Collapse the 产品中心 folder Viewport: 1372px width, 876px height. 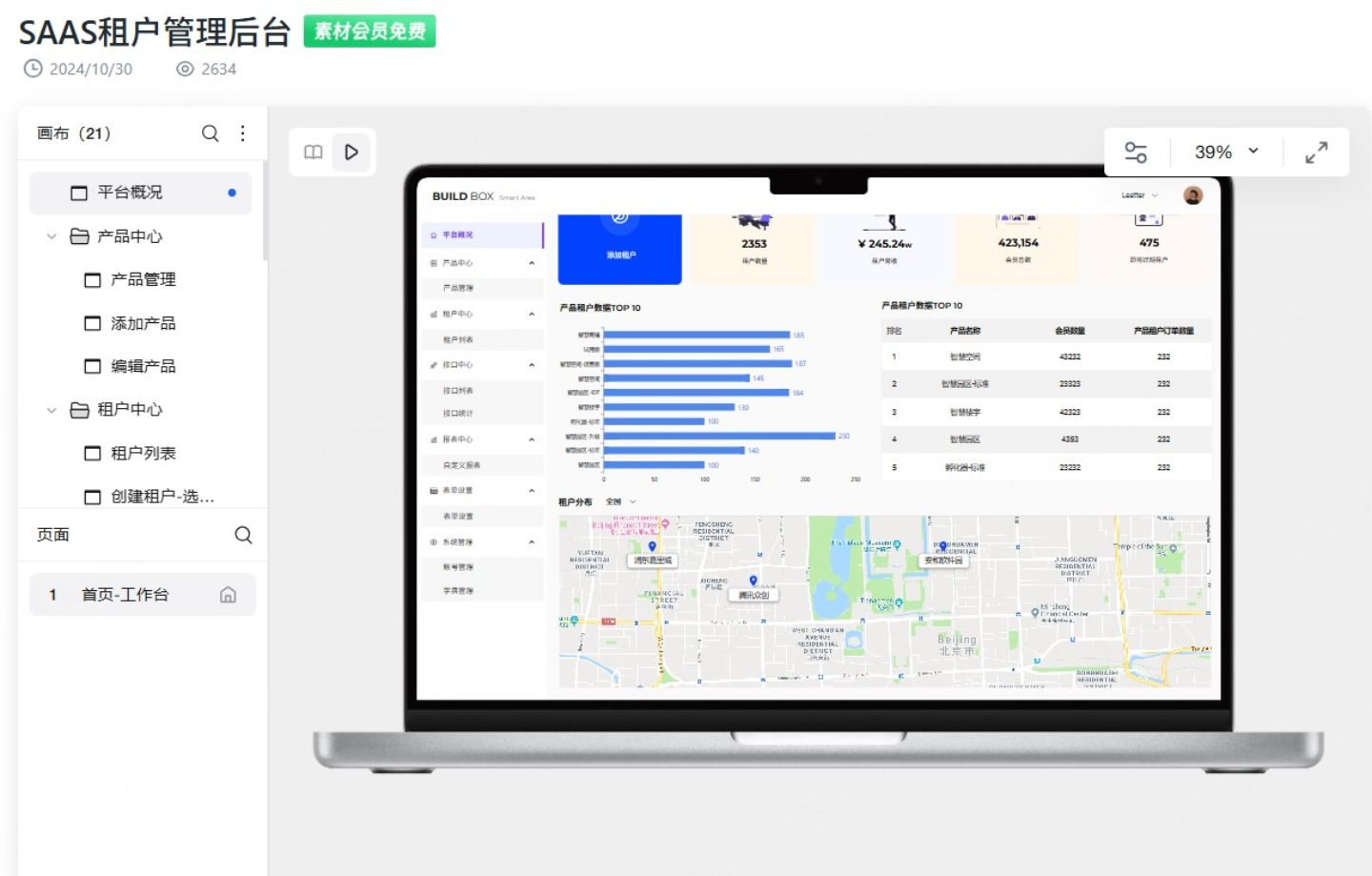(x=51, y=236)
